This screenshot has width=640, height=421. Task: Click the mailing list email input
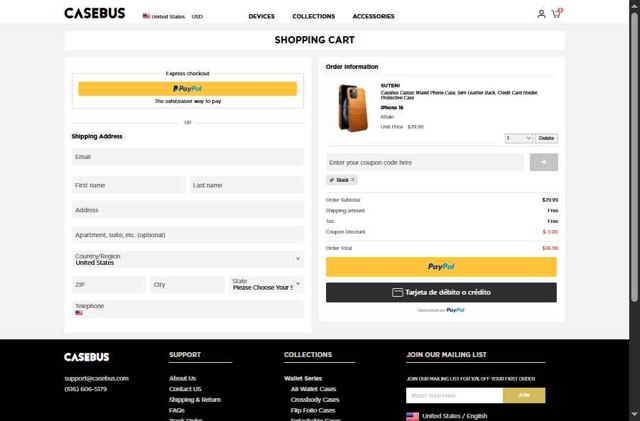coord(454,395)
